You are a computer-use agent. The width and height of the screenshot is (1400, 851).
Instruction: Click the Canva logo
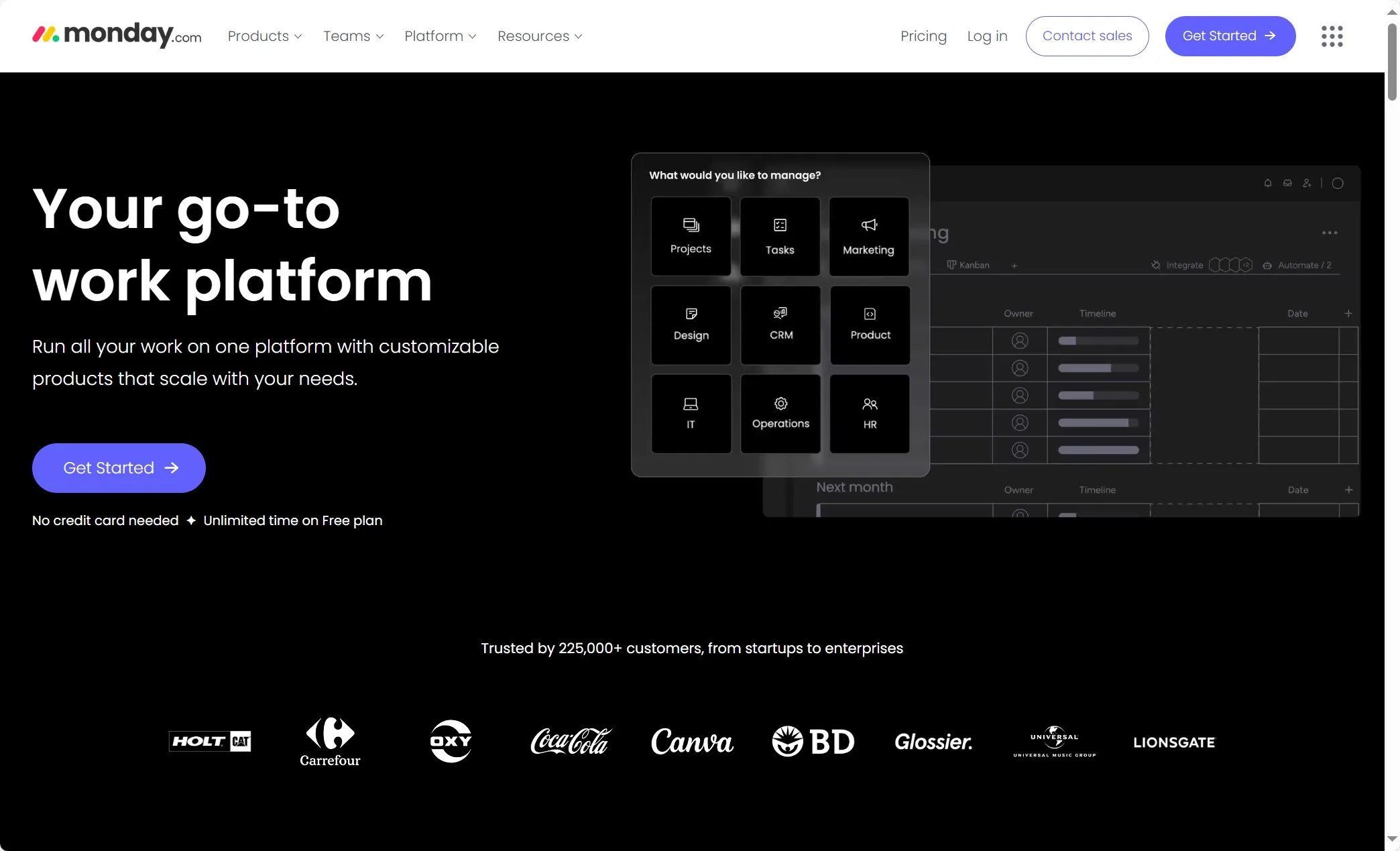pyautogui.click(x=692, y=742)
